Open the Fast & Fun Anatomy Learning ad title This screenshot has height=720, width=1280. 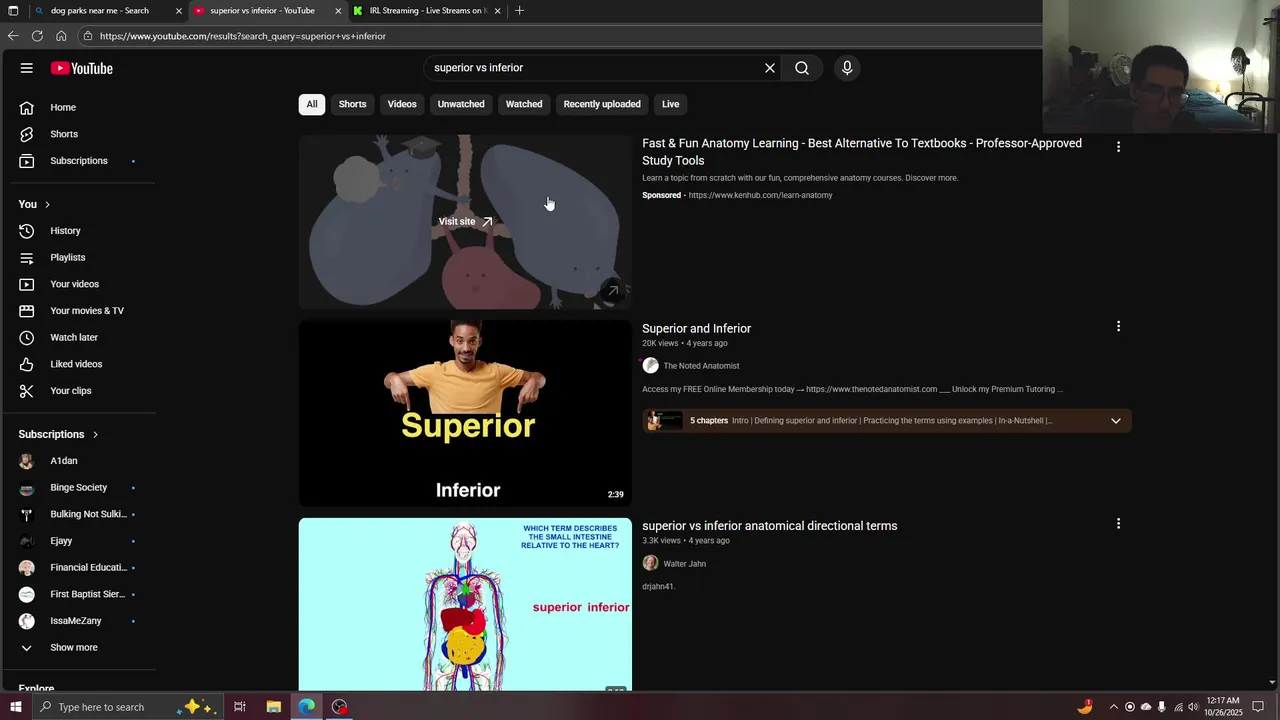coord(862,152)
